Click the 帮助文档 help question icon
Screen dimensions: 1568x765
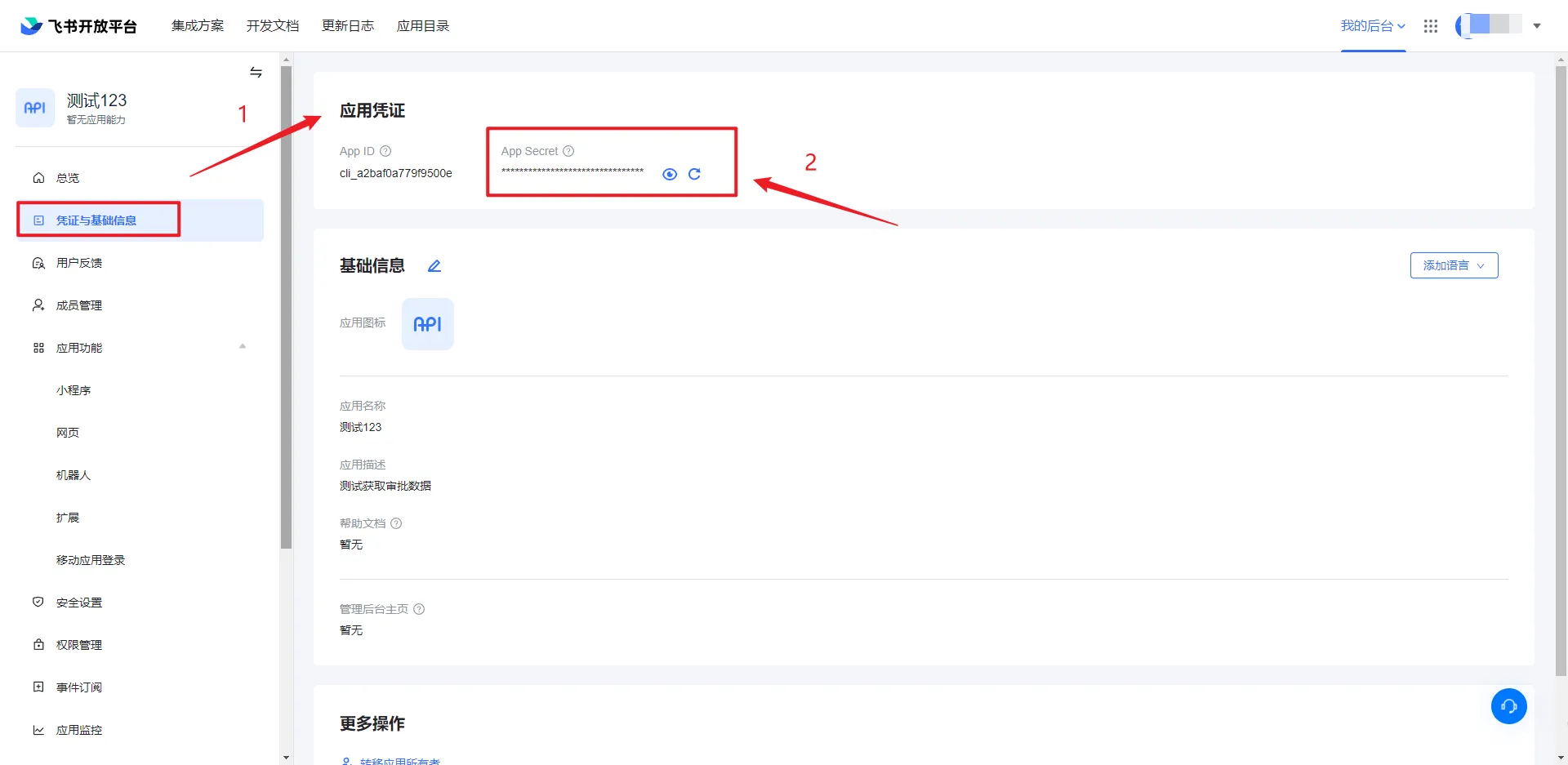click(x=396, y=523)
